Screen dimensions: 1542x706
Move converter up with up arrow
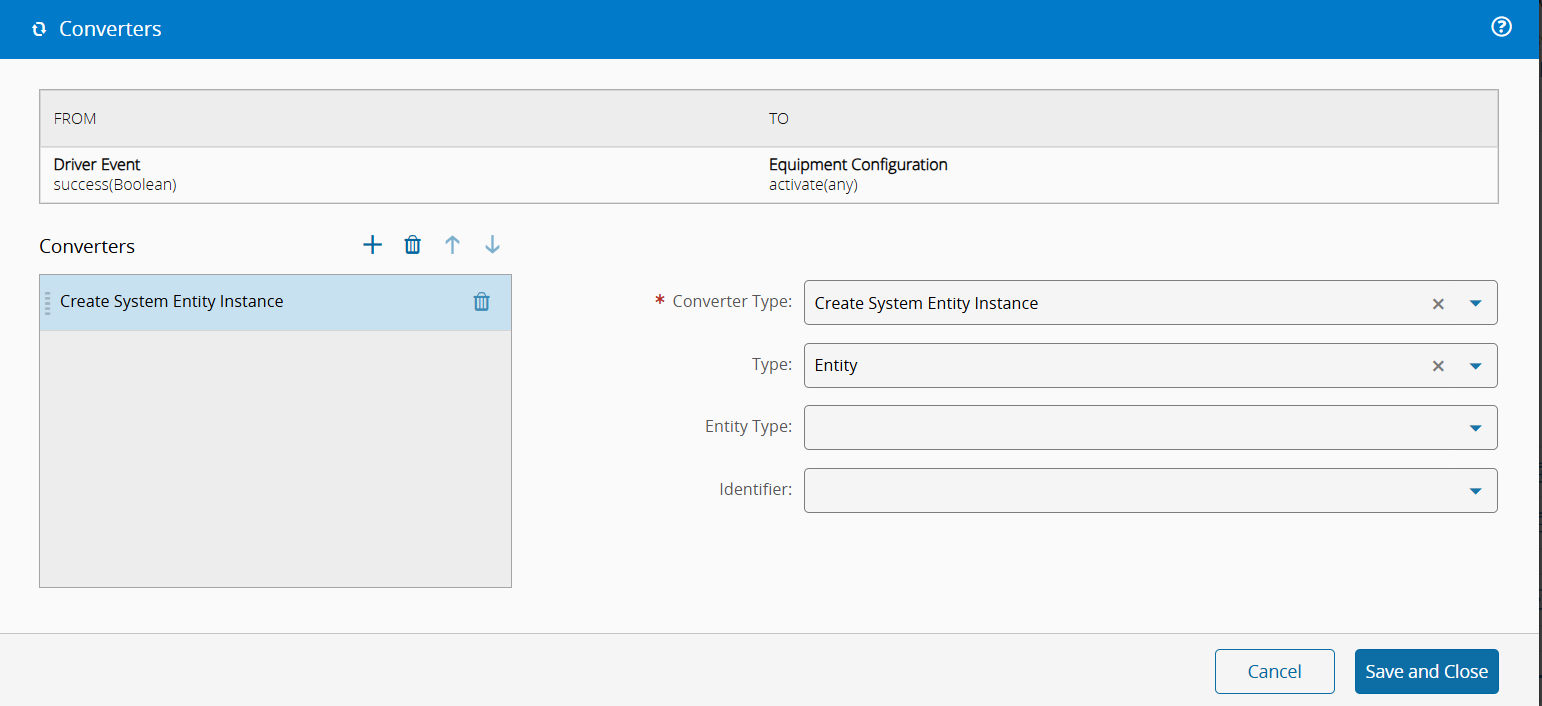452,245
